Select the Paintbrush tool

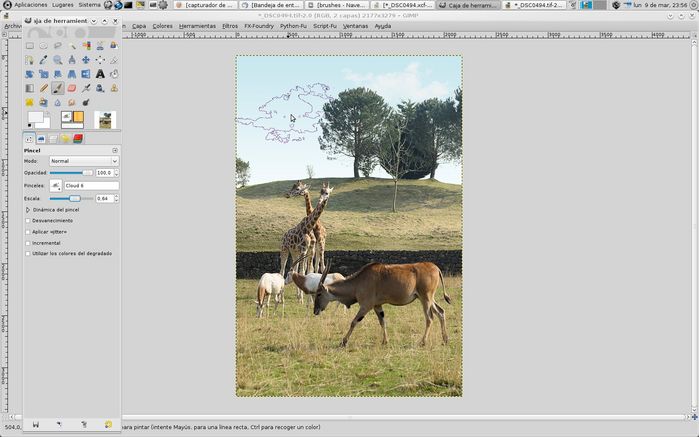coord(58,88)
